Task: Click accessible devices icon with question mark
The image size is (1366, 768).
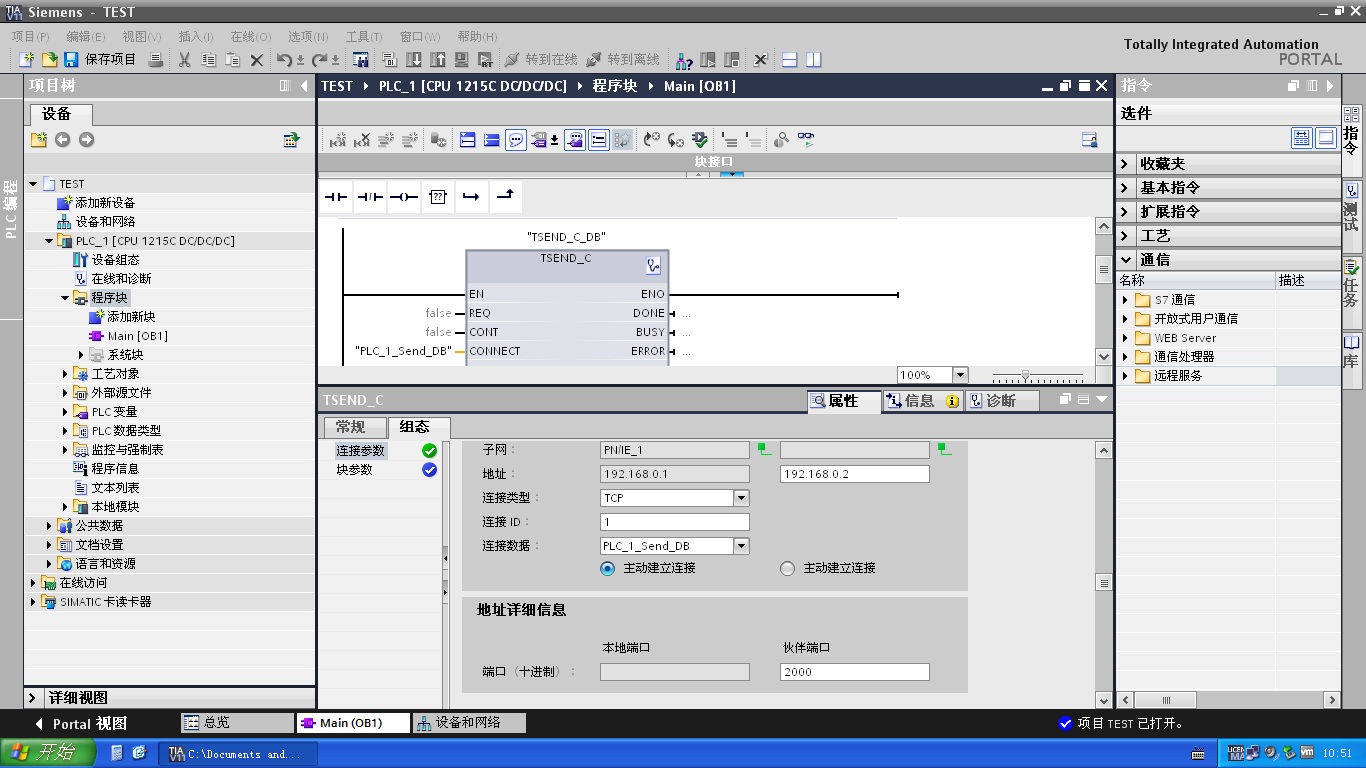Action: [684, 60]
